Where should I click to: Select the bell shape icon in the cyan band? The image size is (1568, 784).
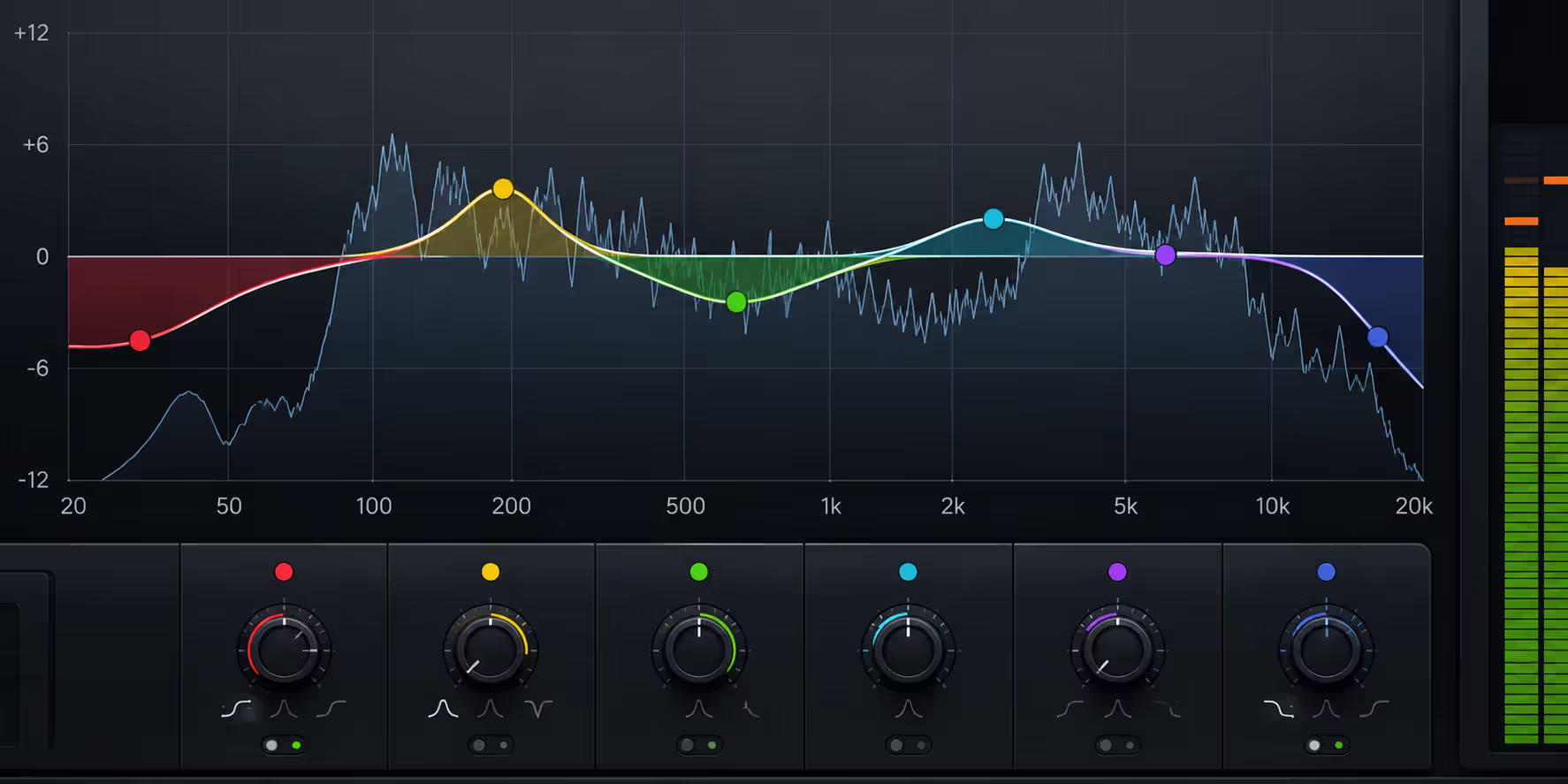pyautogui.click(x=908, y=708)
